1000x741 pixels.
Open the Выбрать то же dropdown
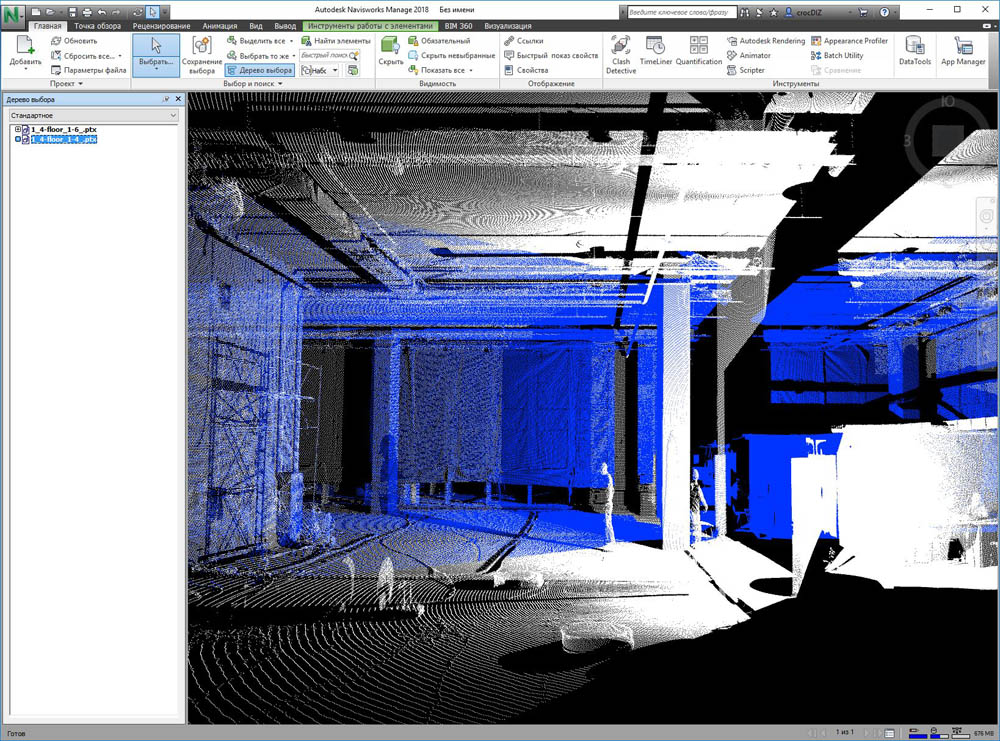pyautogui.click(x=261, y=55)
